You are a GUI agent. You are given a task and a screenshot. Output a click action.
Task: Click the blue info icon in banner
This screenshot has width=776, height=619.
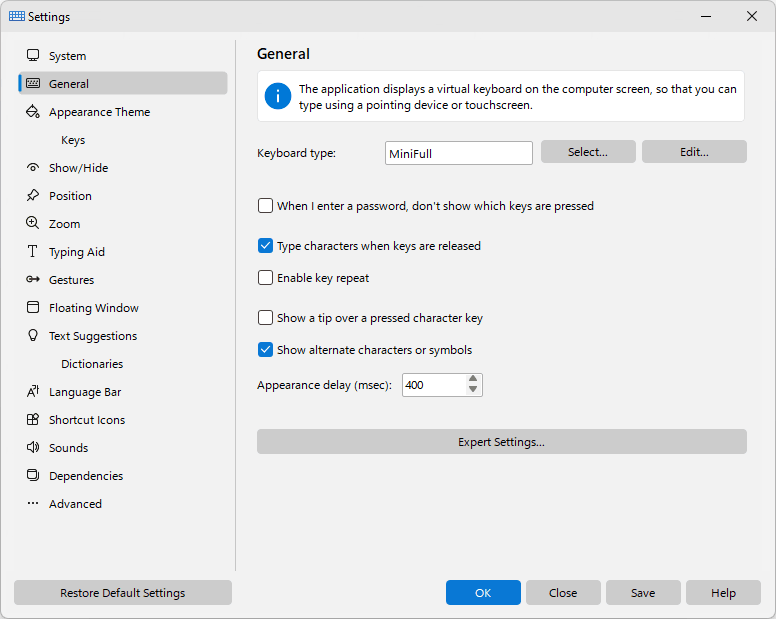tap(278, 96)
